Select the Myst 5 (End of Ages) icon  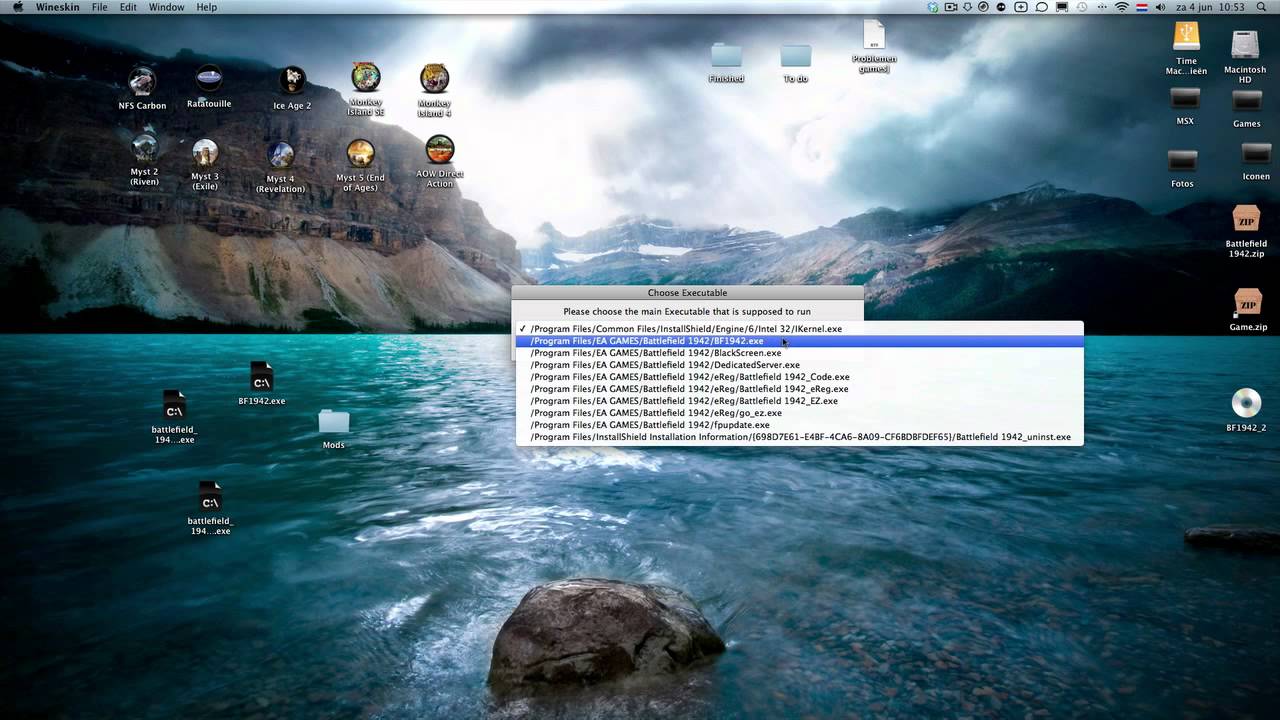[x=360, y=153]
